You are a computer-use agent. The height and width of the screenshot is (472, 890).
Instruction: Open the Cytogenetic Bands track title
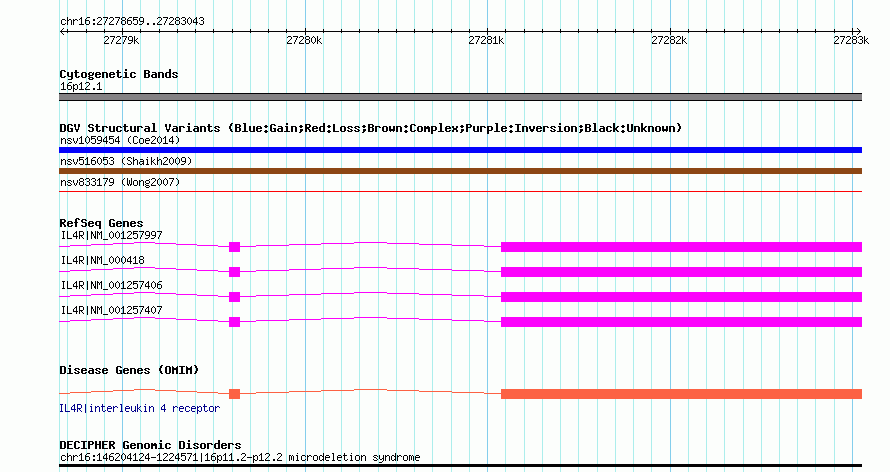(119, 74)
